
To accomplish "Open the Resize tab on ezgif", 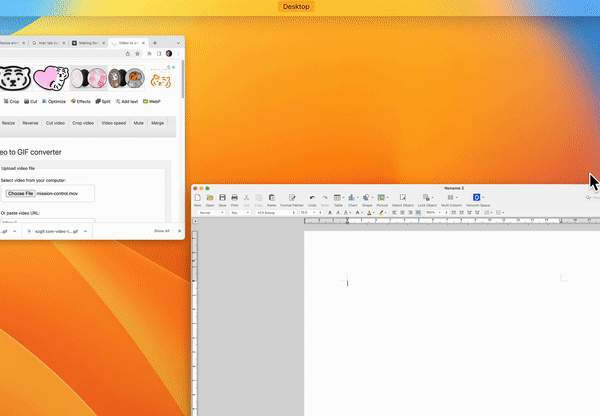I will 8,123.
